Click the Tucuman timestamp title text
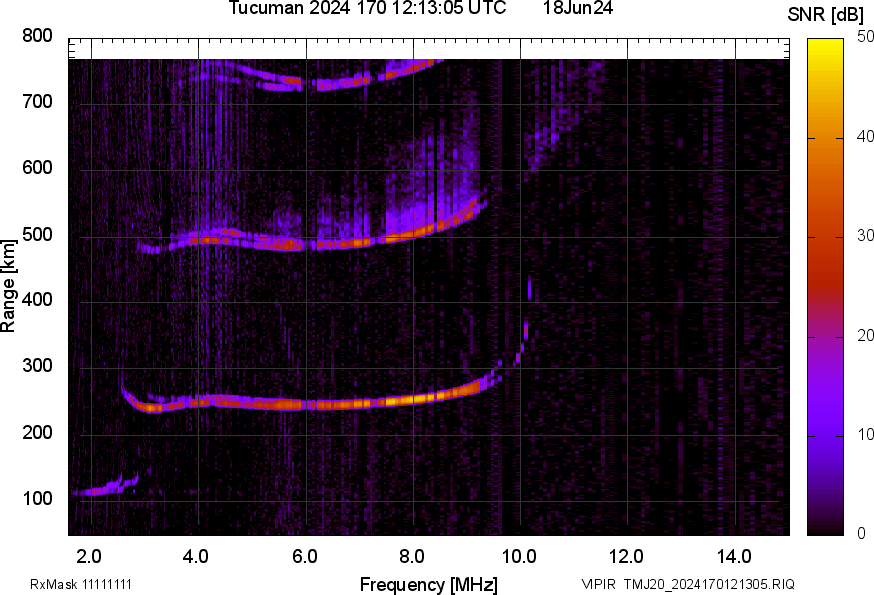The width and height of the screenshot is (874, 595). click(x=373, y=9)
